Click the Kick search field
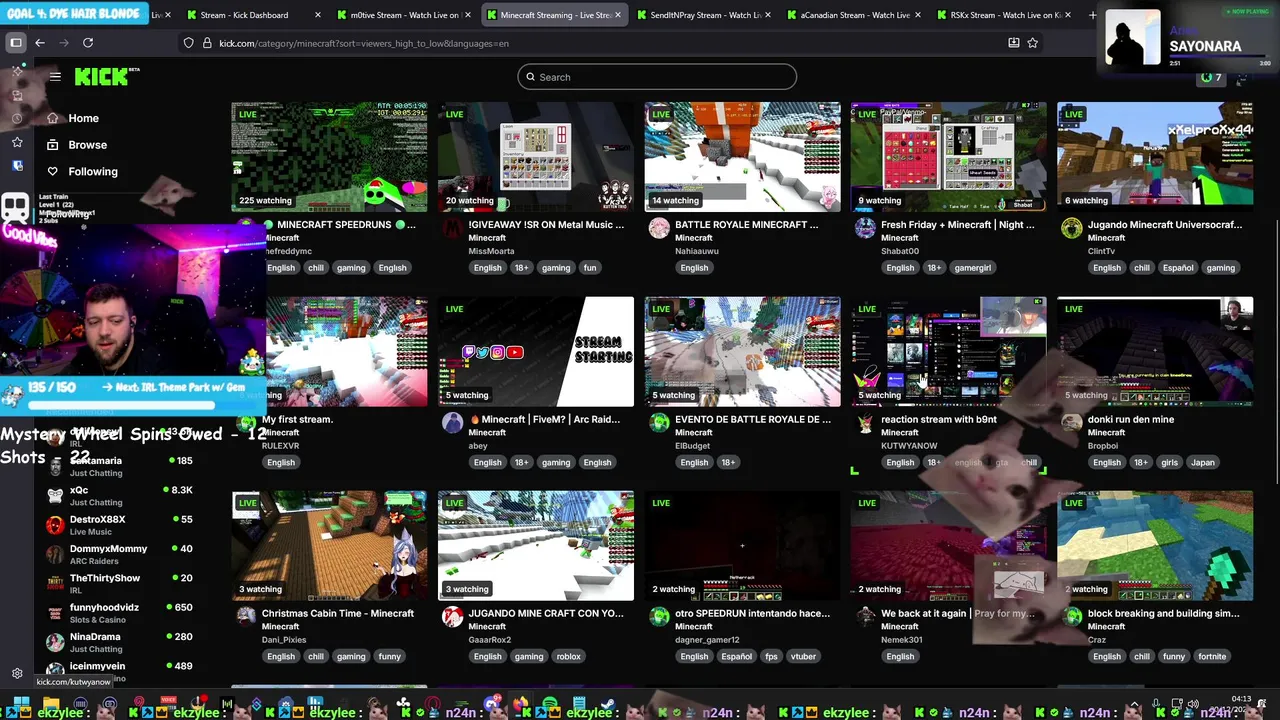The height and width of the screenshot is (720, 1280). [x=657, y=77]
